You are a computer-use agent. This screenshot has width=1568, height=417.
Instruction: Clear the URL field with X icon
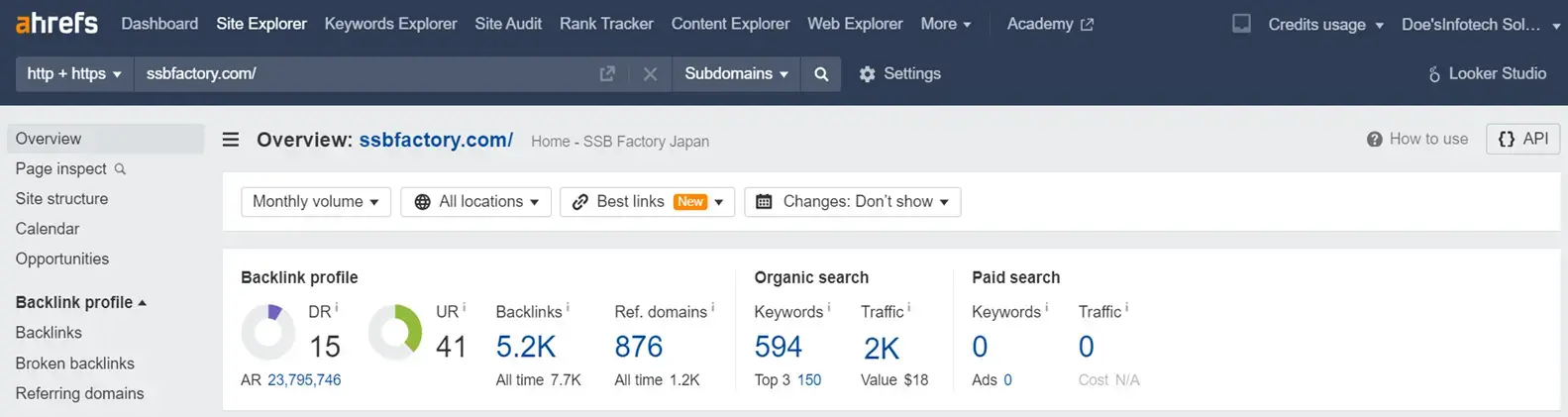(650, 74)
